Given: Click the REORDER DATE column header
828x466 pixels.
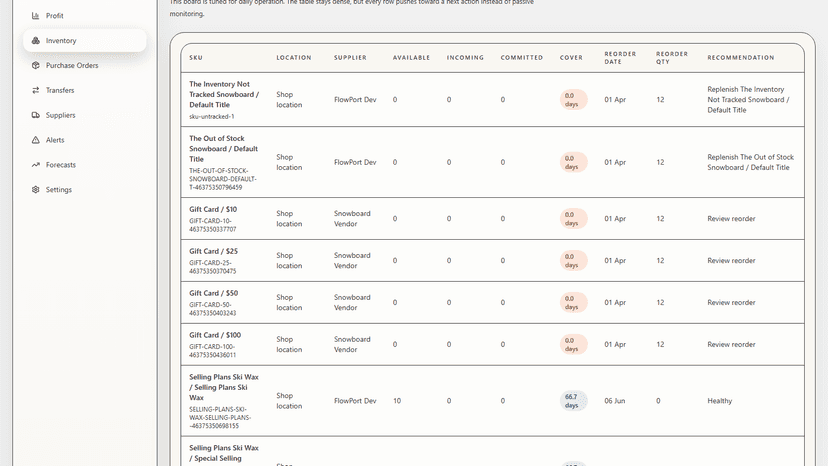Looking at the screenshot, I should (620, 58).
